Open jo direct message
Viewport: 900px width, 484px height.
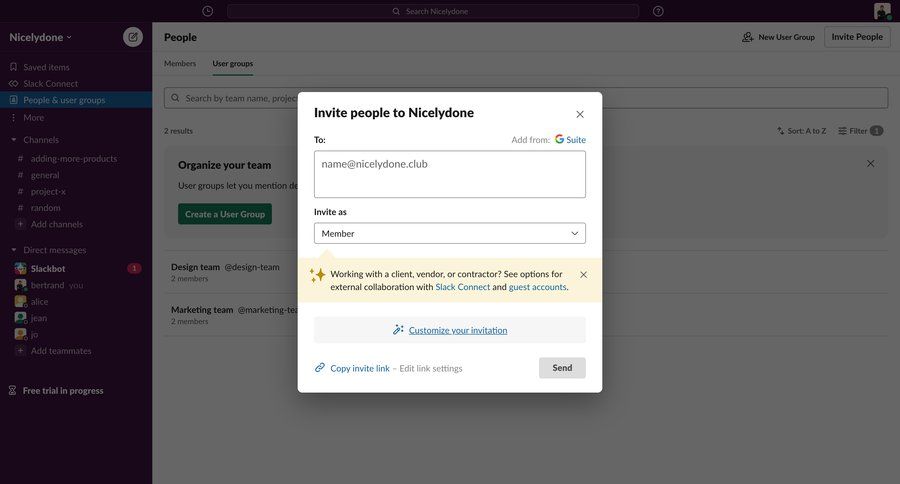(34, 334)
